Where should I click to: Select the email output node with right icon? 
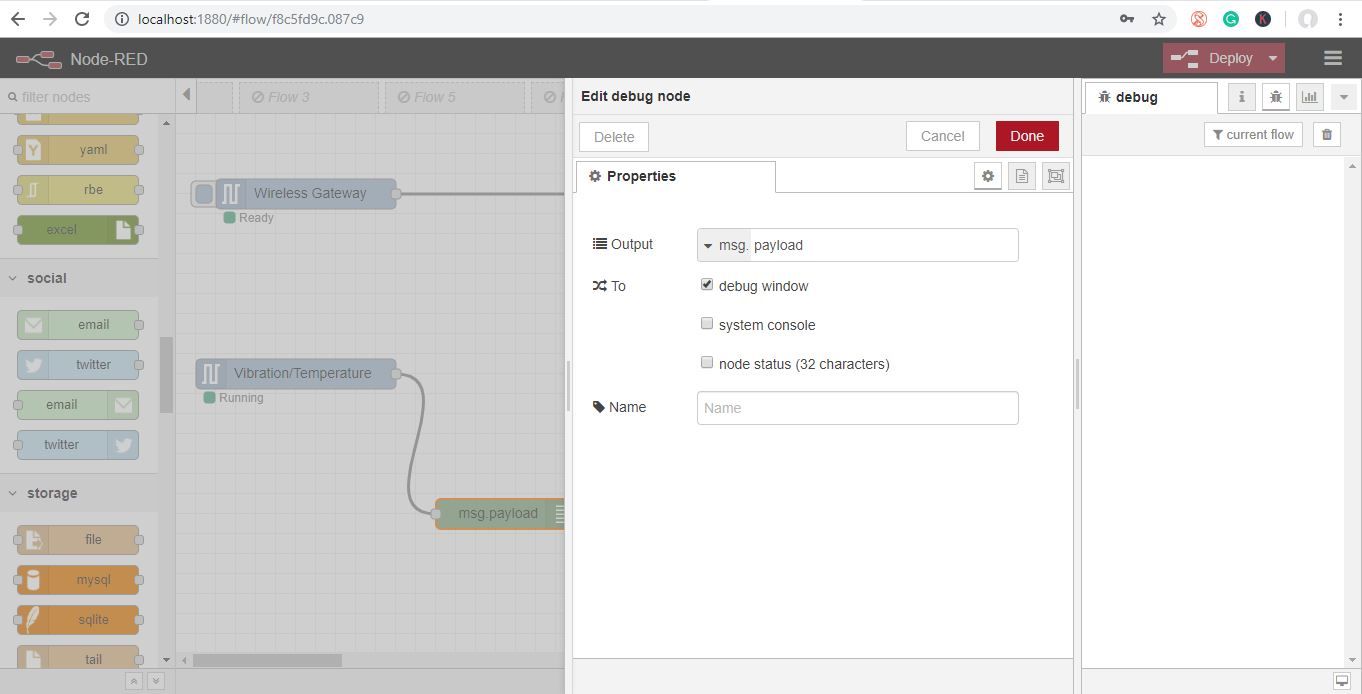[78, 405]
